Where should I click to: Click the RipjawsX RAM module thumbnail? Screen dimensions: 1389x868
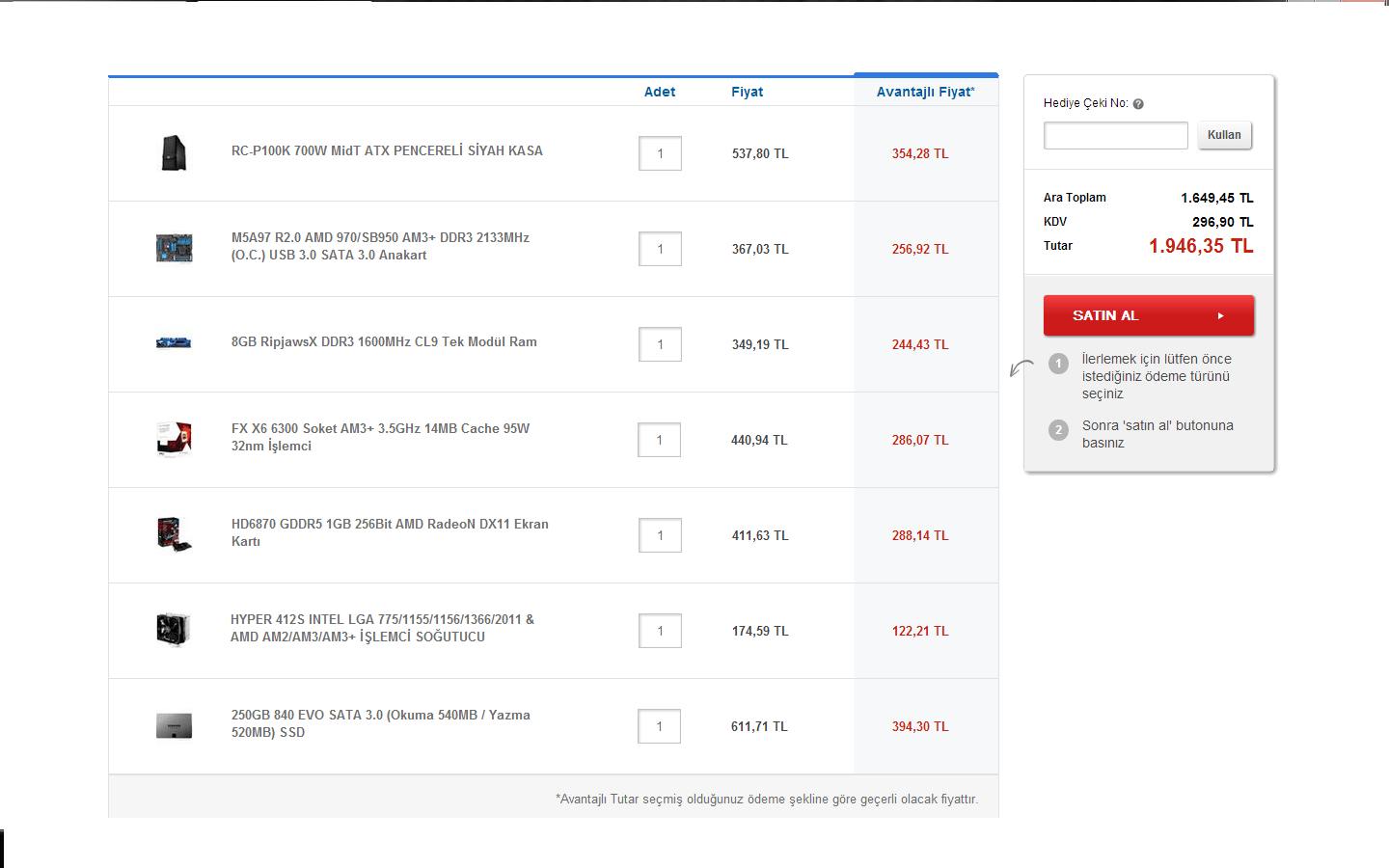pyautogui.click(x=174, y=342)
